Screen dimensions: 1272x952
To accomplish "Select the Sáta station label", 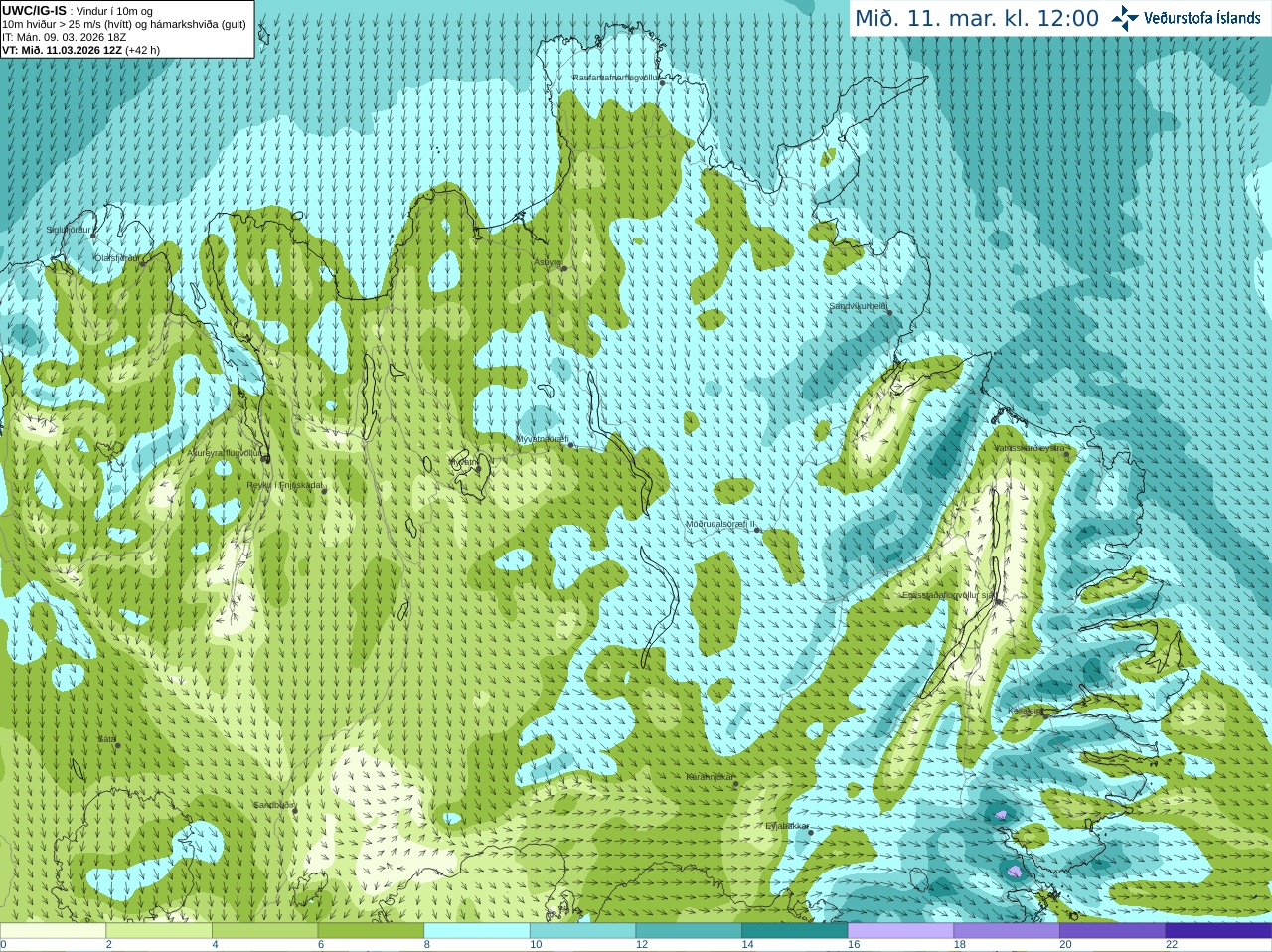I will pos(106,739).
